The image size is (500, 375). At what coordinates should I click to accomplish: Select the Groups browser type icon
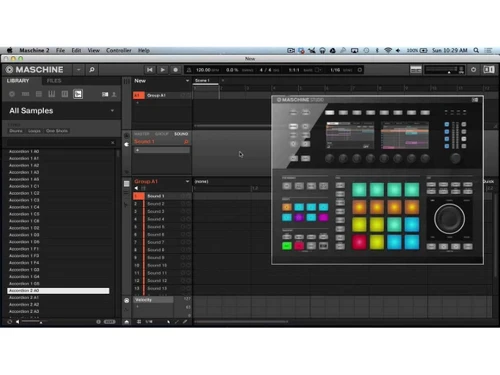[x=25, y=94]
